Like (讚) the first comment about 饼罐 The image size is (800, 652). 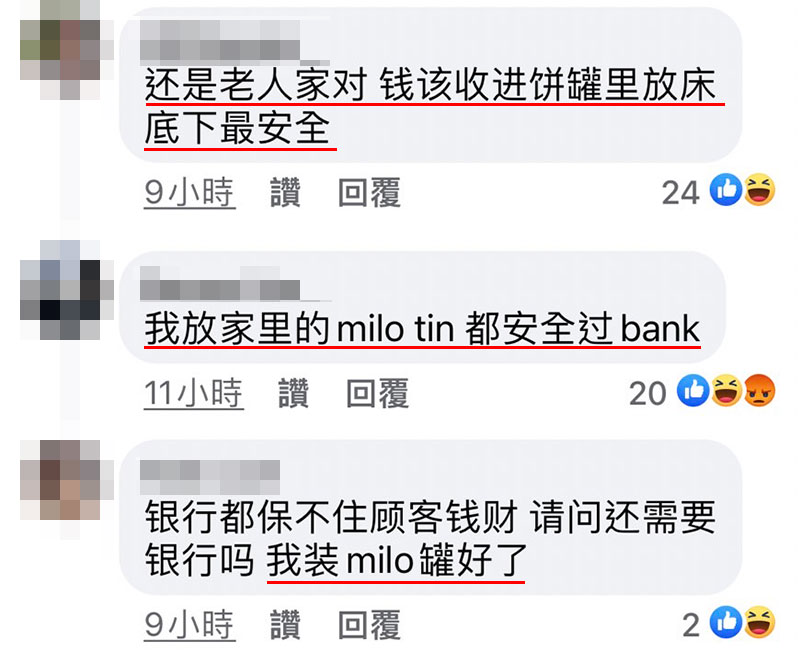(285, 192)
